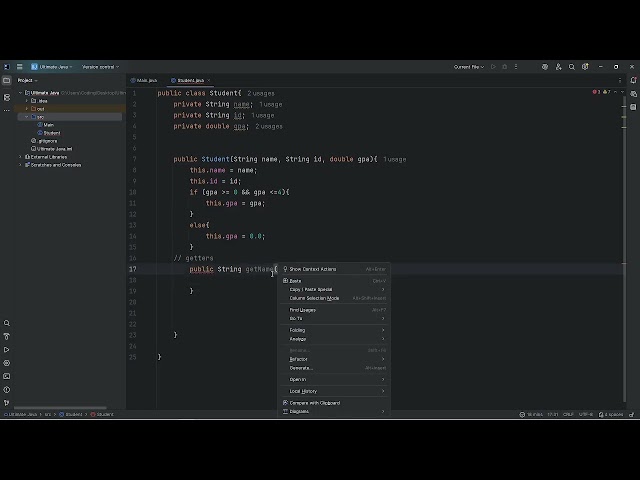
Task: Go to next highlighted error arrow
Action: [x=622, y=92]
